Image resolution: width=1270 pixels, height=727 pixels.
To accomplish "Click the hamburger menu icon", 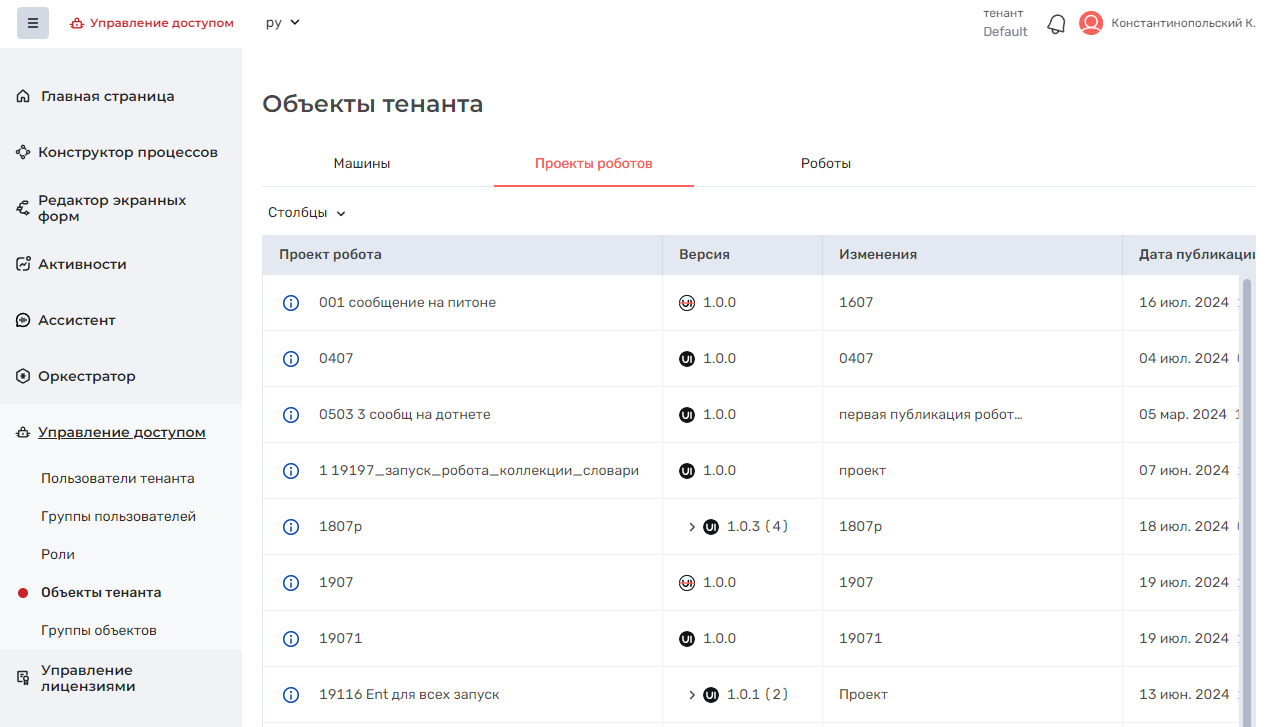I will tap(32, 23).
